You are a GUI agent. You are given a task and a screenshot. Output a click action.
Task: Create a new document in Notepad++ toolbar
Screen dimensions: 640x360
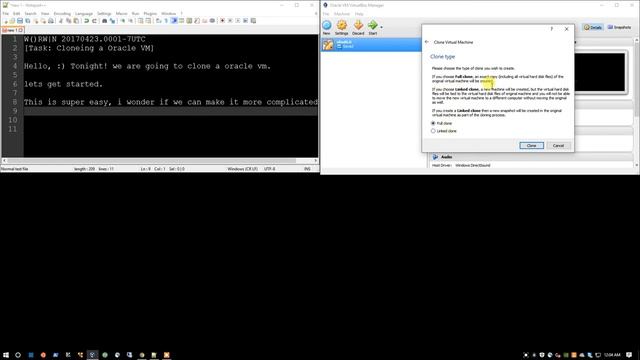click(5, 20)
